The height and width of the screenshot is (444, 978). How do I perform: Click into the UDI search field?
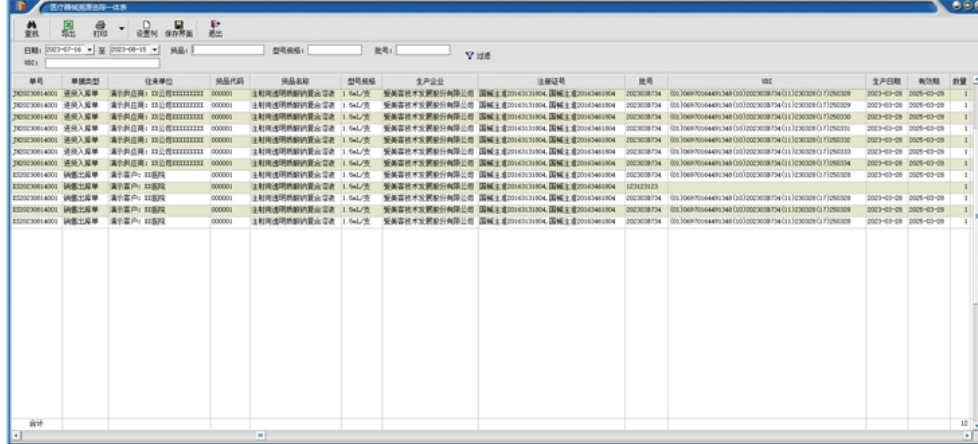pyautogui.click(x=102, y=62)
